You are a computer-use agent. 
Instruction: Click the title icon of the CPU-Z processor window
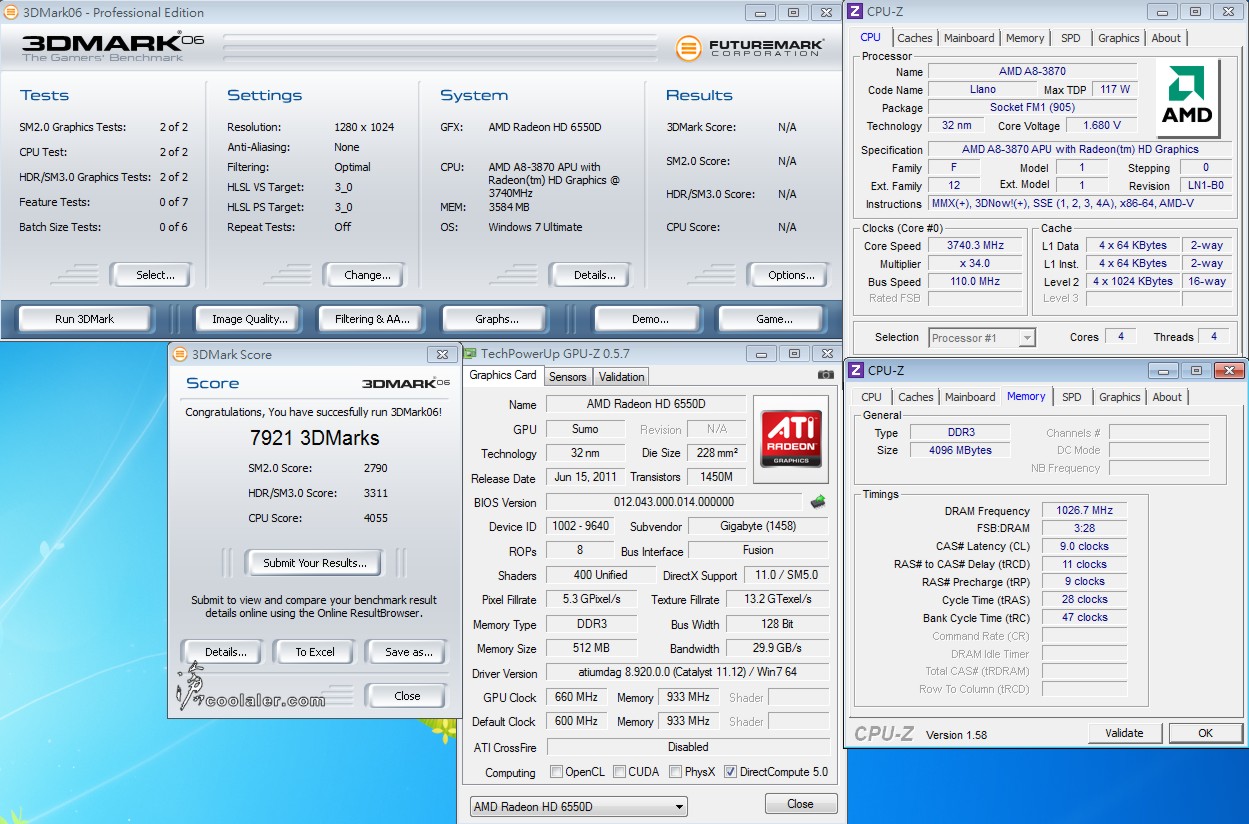[856, 12]
